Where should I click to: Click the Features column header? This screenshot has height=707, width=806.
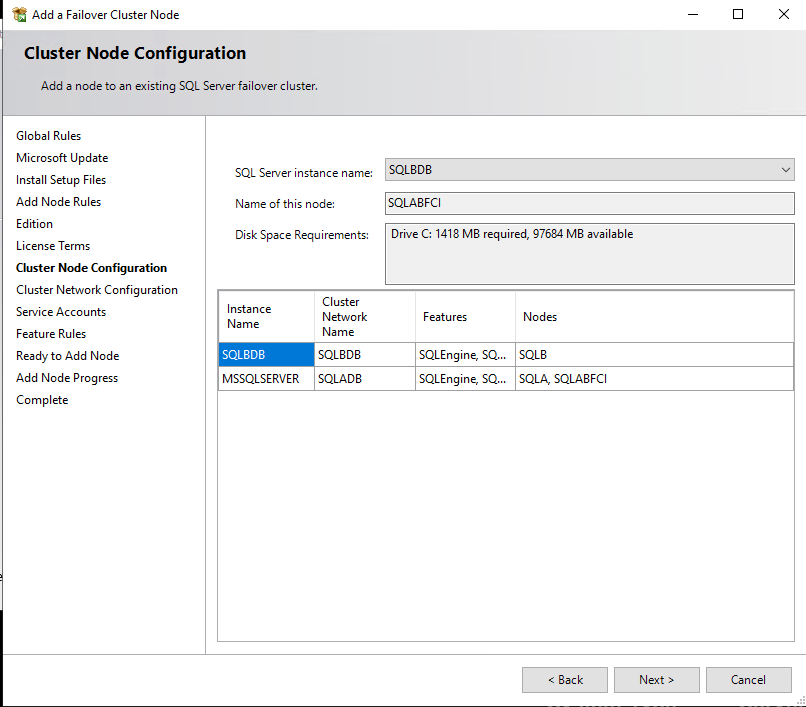pyautogui.click(x=465, y=316)
